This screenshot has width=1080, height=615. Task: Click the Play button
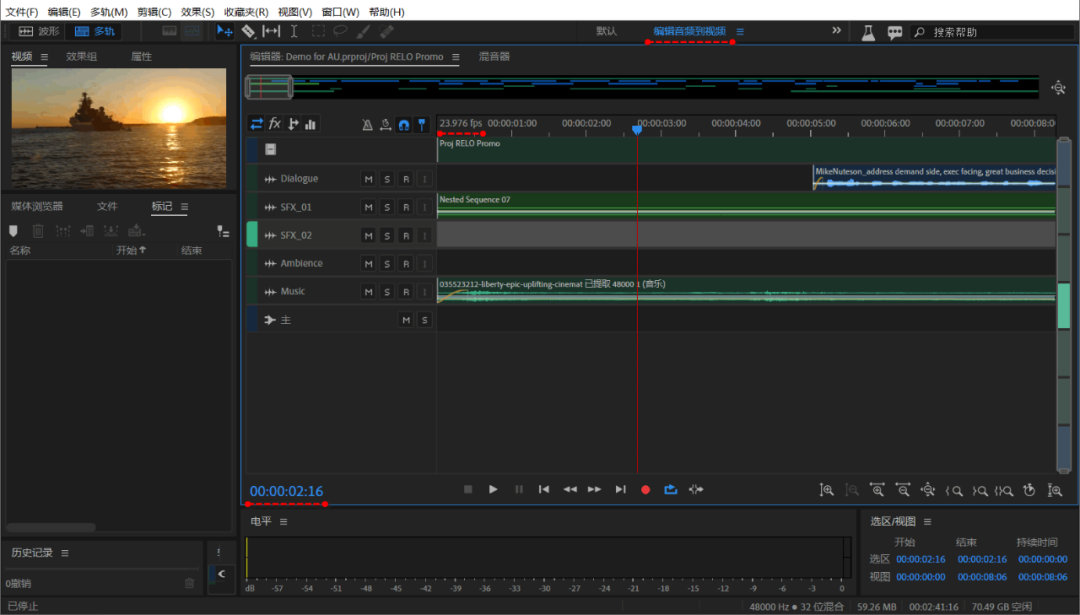click(x=493, y=489)
